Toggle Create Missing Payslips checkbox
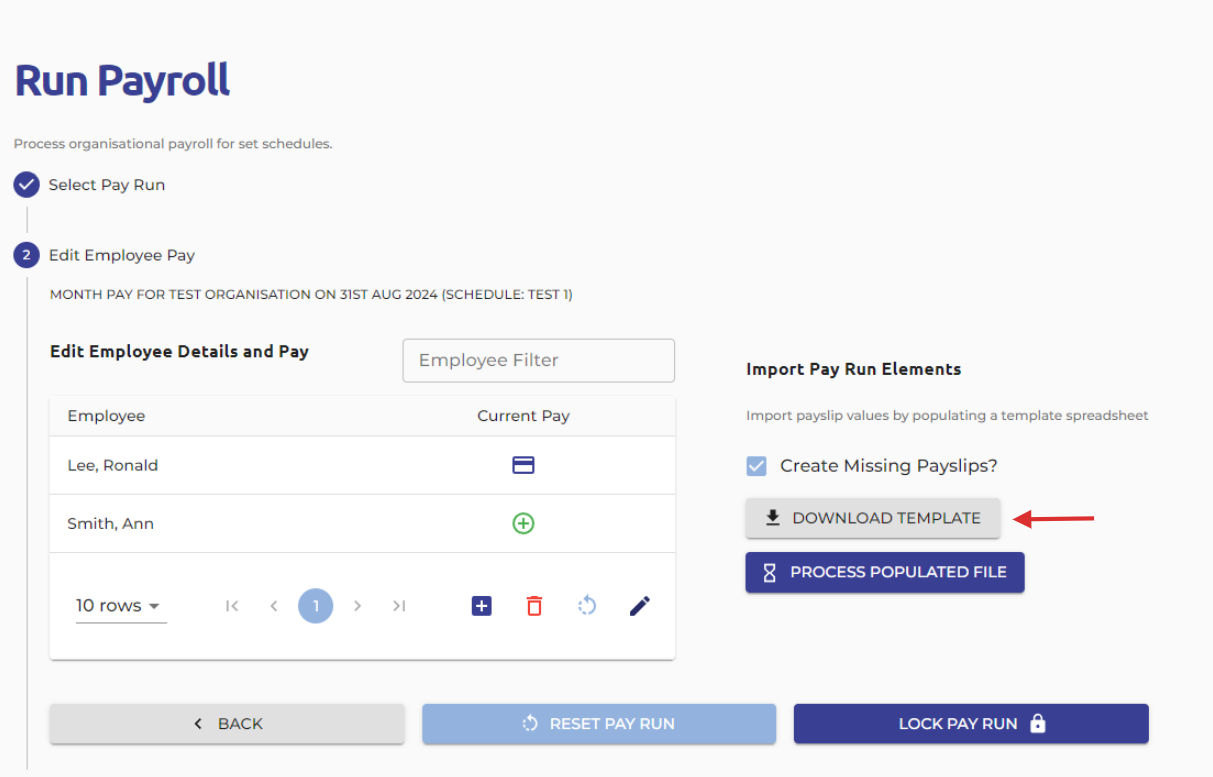The height and width of the screenshot is (777, 1213). [x=757, y=466]
